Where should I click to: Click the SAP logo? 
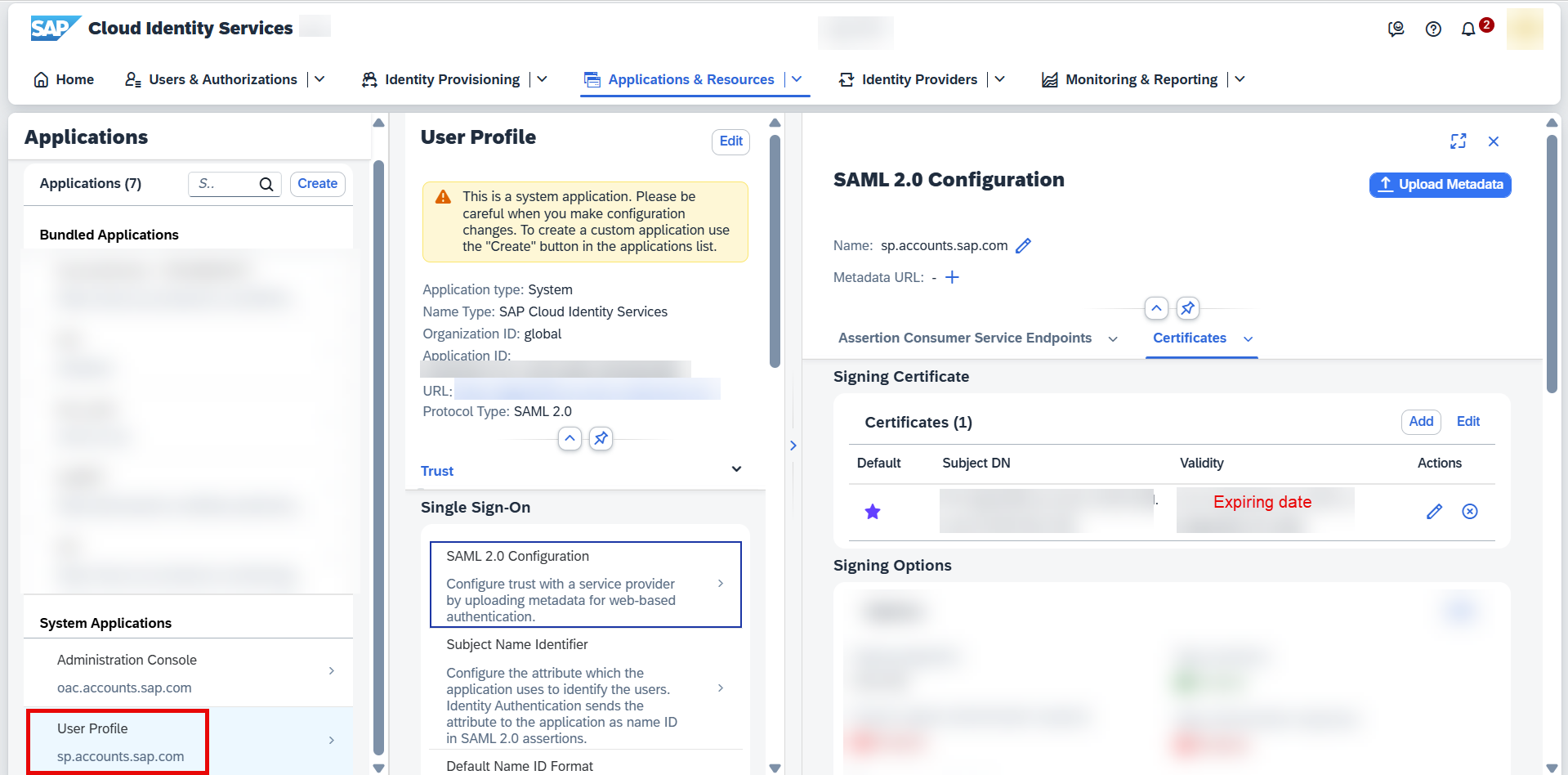pos(56,28)
